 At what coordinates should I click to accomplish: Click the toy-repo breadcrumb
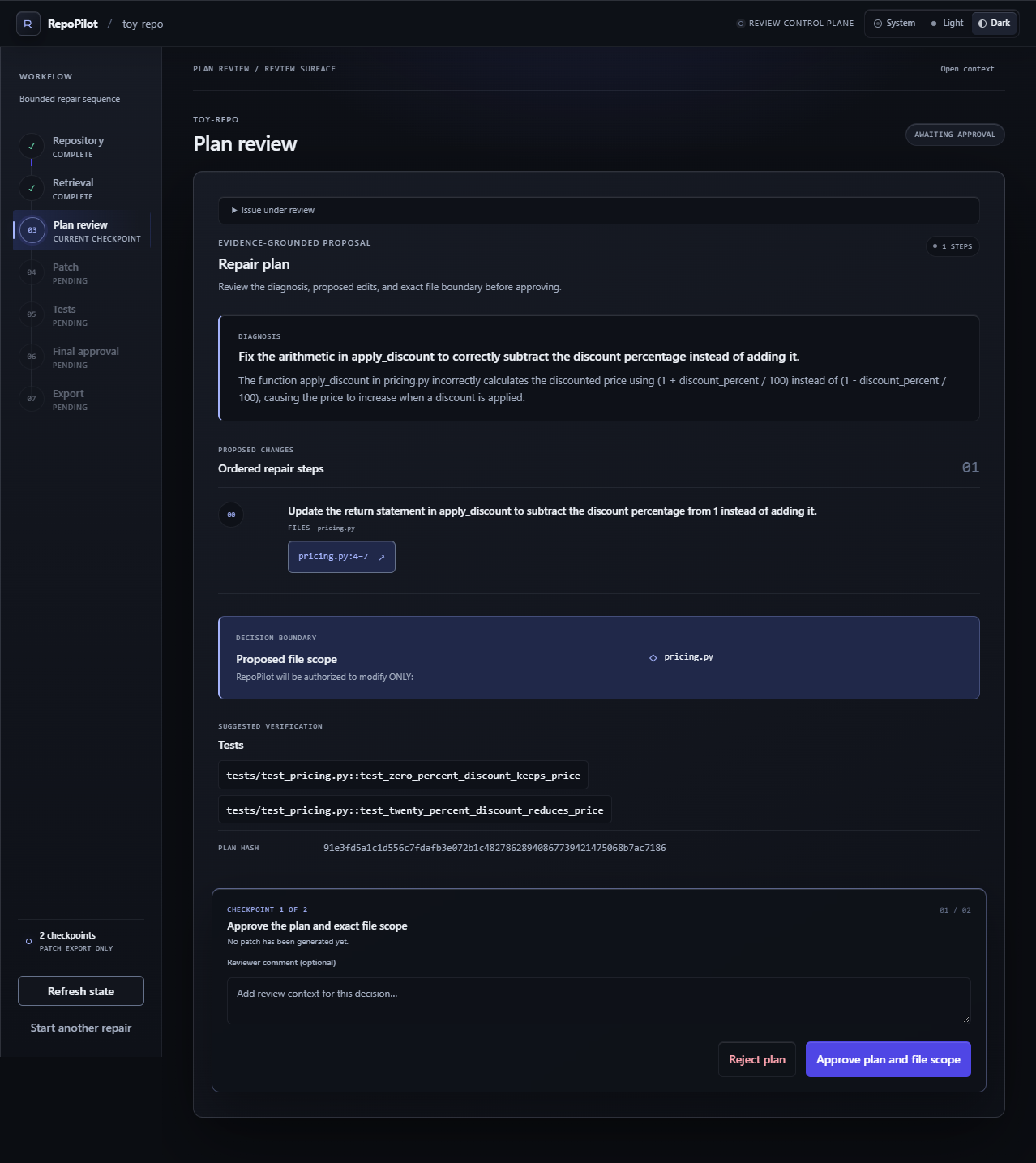point(143,24)
